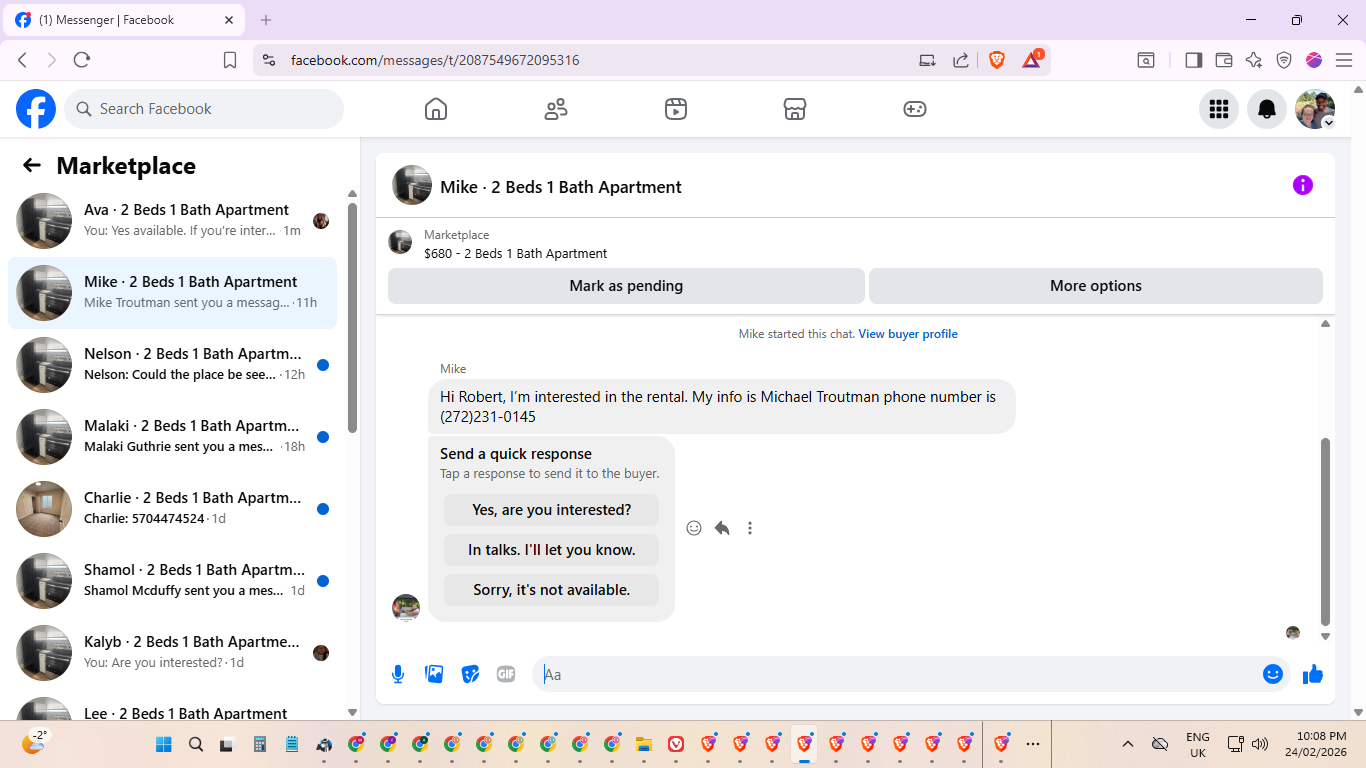Send 'Sorry, it's not available.' response
This screenshot has height=768, width=1366.
point(552,590)
